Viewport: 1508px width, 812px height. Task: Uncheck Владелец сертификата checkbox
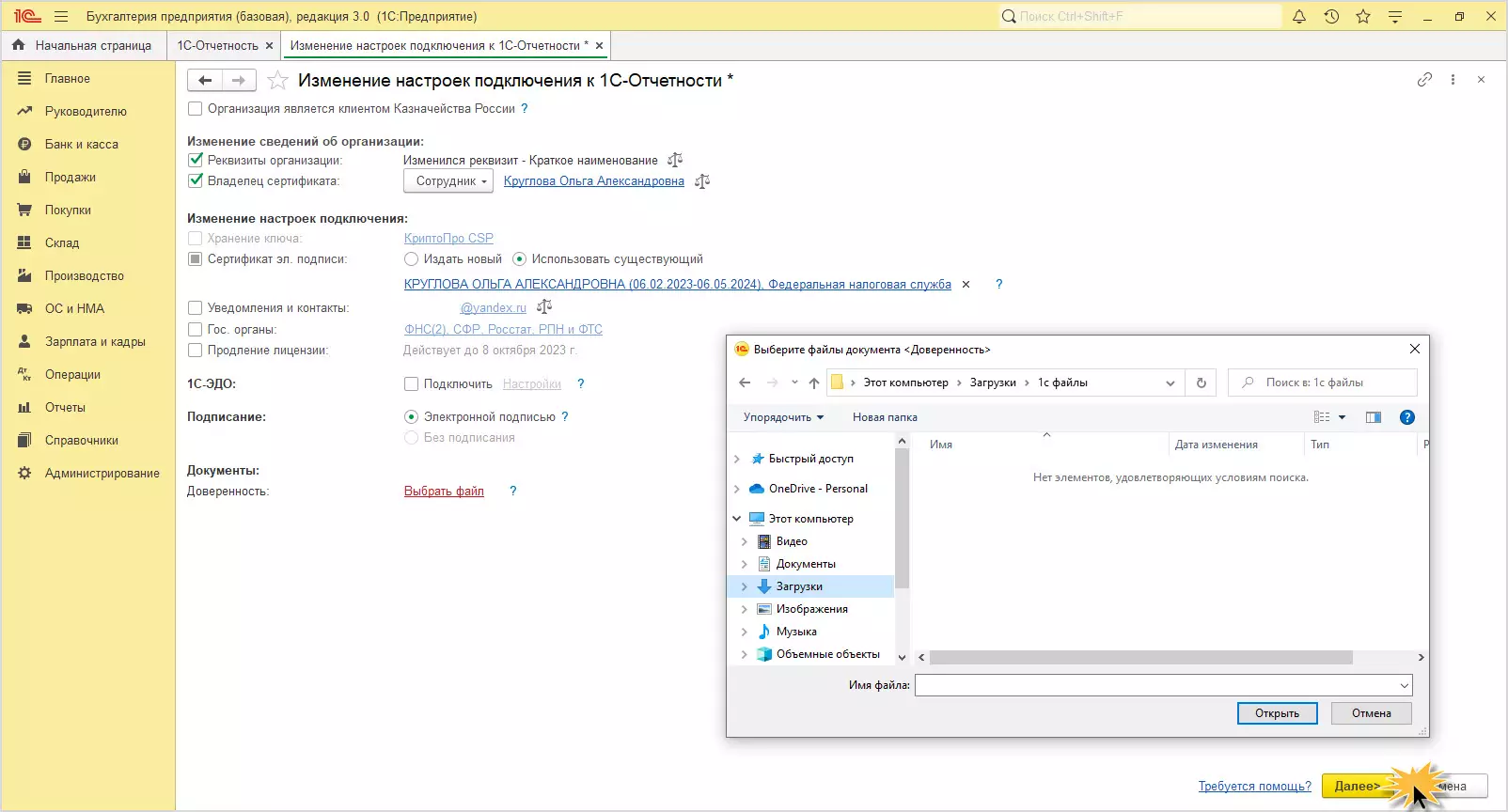(x=196, y=180)
